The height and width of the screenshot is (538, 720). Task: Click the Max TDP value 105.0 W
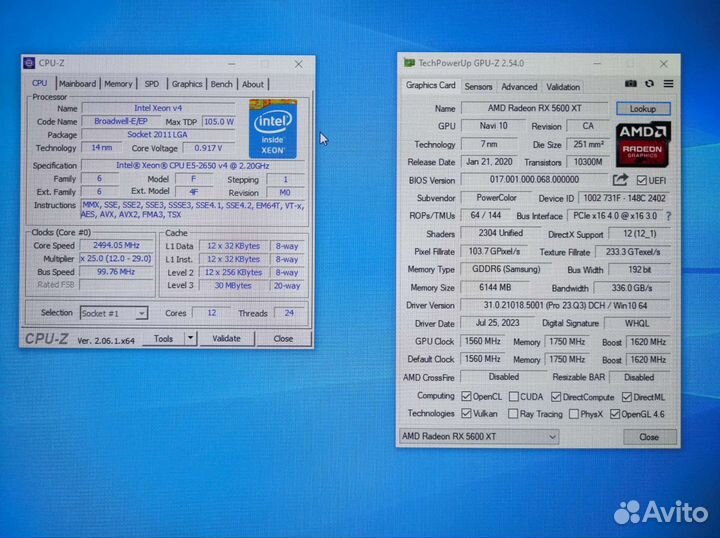coord(219,122)
